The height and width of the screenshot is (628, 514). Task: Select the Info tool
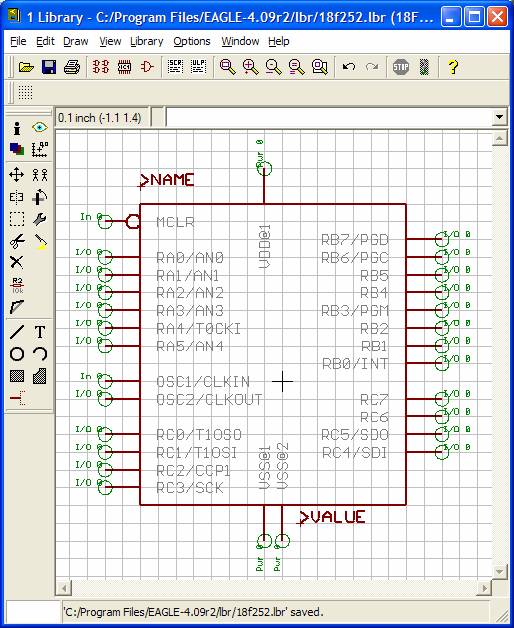click(x=17, y=129)
